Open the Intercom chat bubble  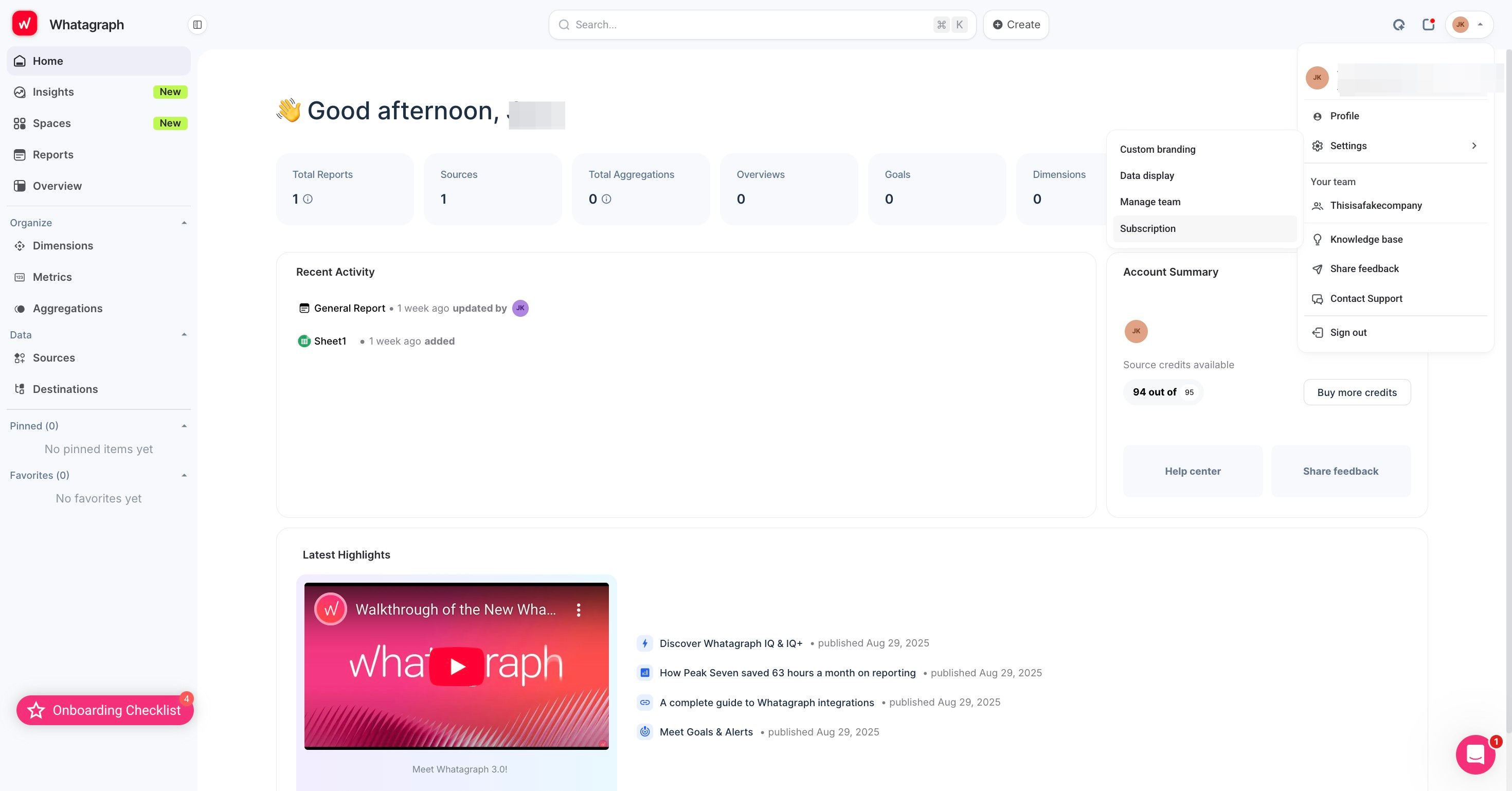[1475, 754]
